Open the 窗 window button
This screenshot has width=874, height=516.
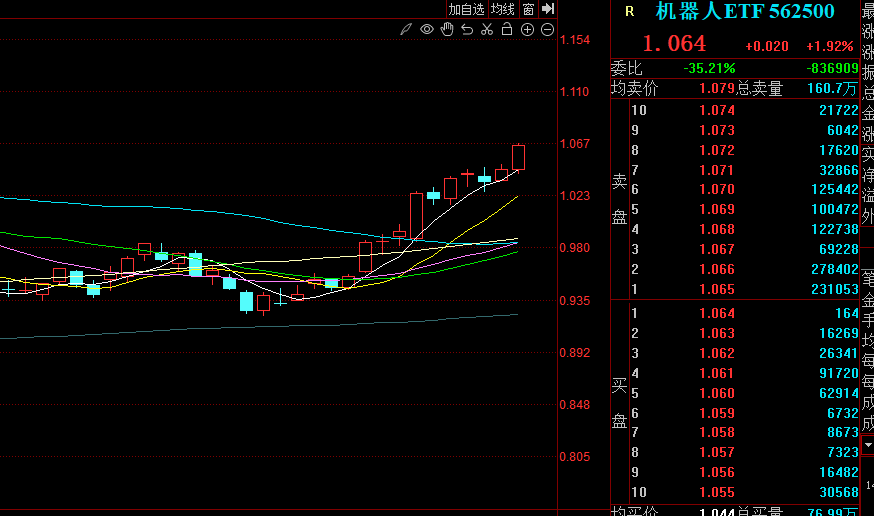coord(528,9)
